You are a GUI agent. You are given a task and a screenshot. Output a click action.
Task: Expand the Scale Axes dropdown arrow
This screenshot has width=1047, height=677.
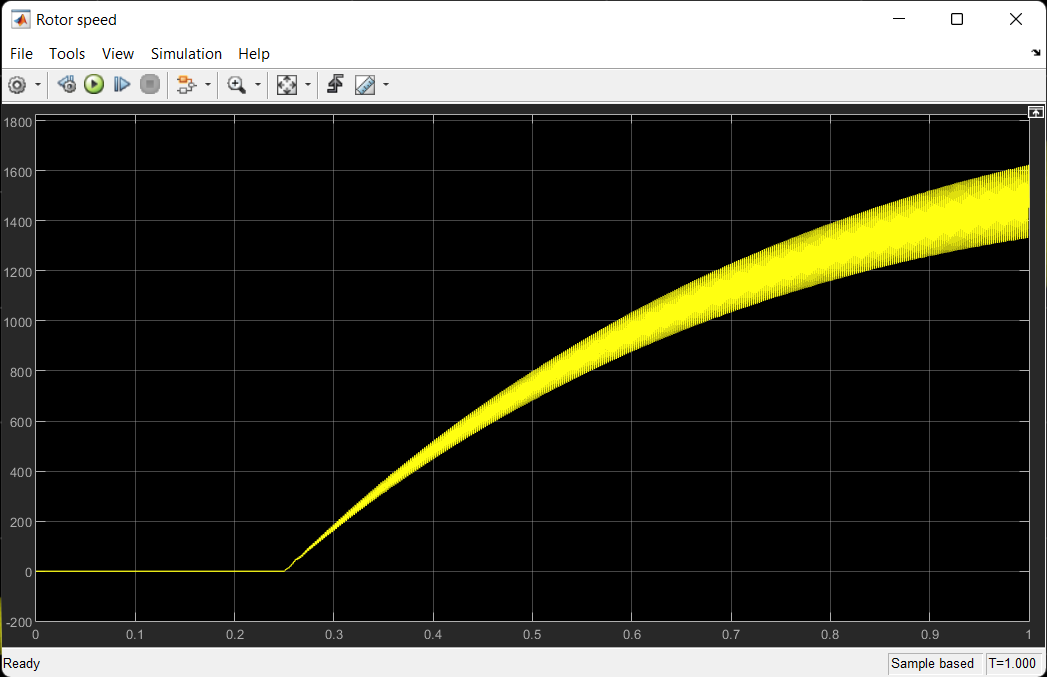[308, 85]
